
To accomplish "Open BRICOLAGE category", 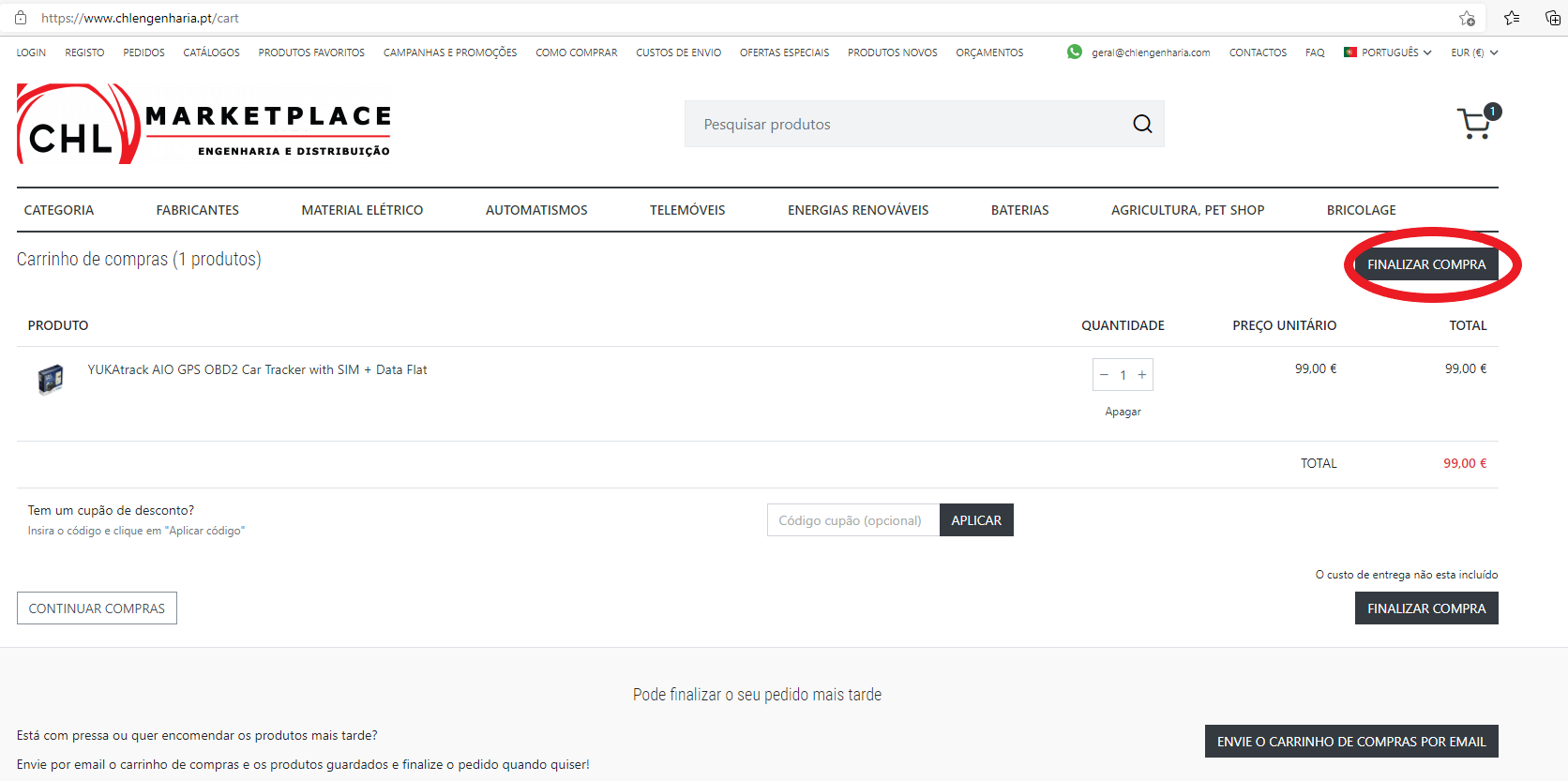I will (x=1361, y=210).
